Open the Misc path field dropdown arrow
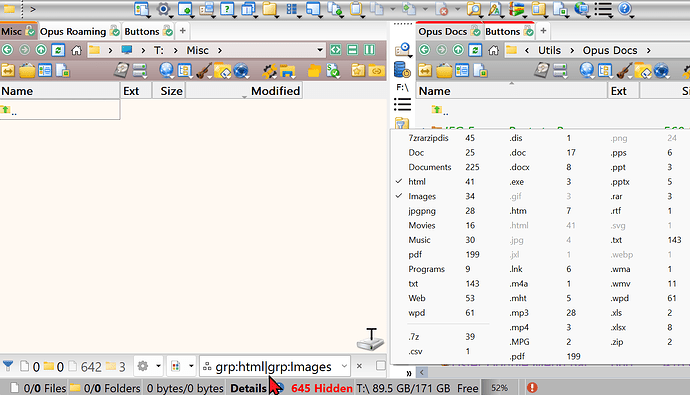Viewport: 690px width, 395px height. [x=320, y=50]
